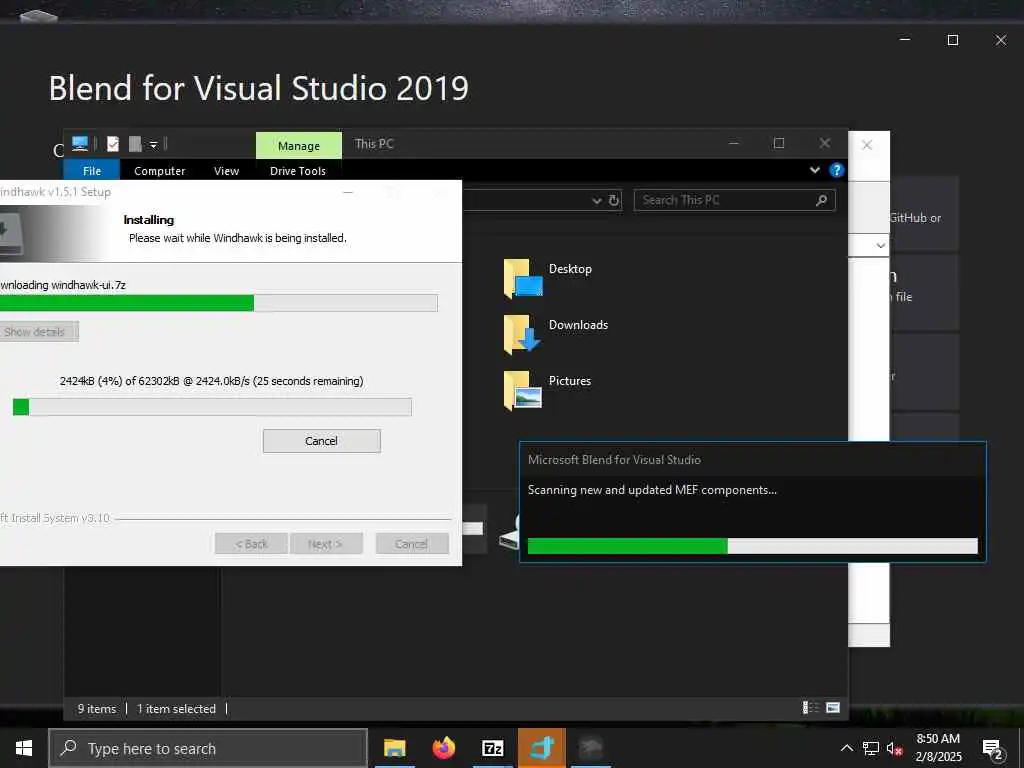Open dropdown in Blend dialog behind Explorer
This screenshot has width=1024, height=768.
(880, 246)
